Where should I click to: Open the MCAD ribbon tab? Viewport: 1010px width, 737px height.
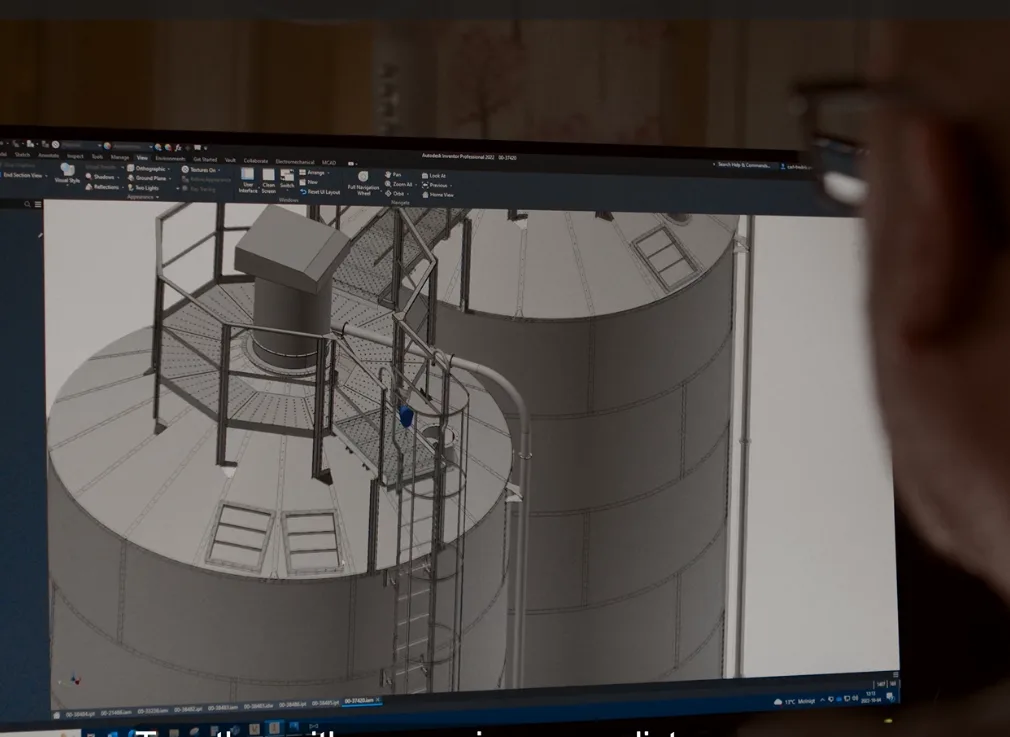(329, 162)
